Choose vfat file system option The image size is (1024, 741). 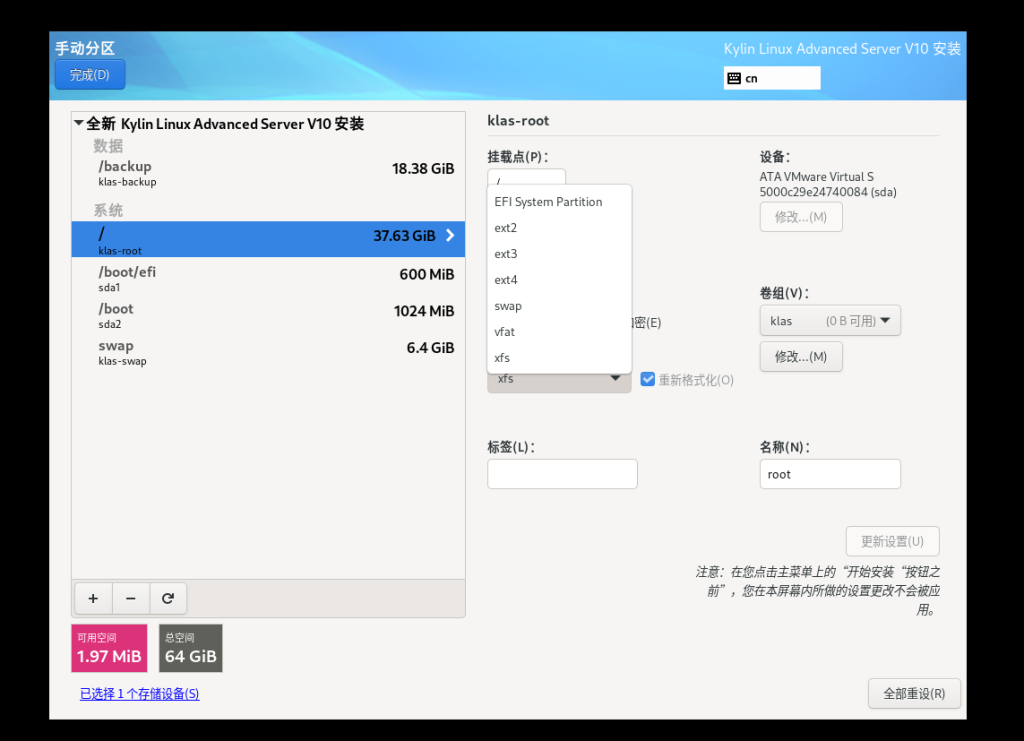point(559,332)
